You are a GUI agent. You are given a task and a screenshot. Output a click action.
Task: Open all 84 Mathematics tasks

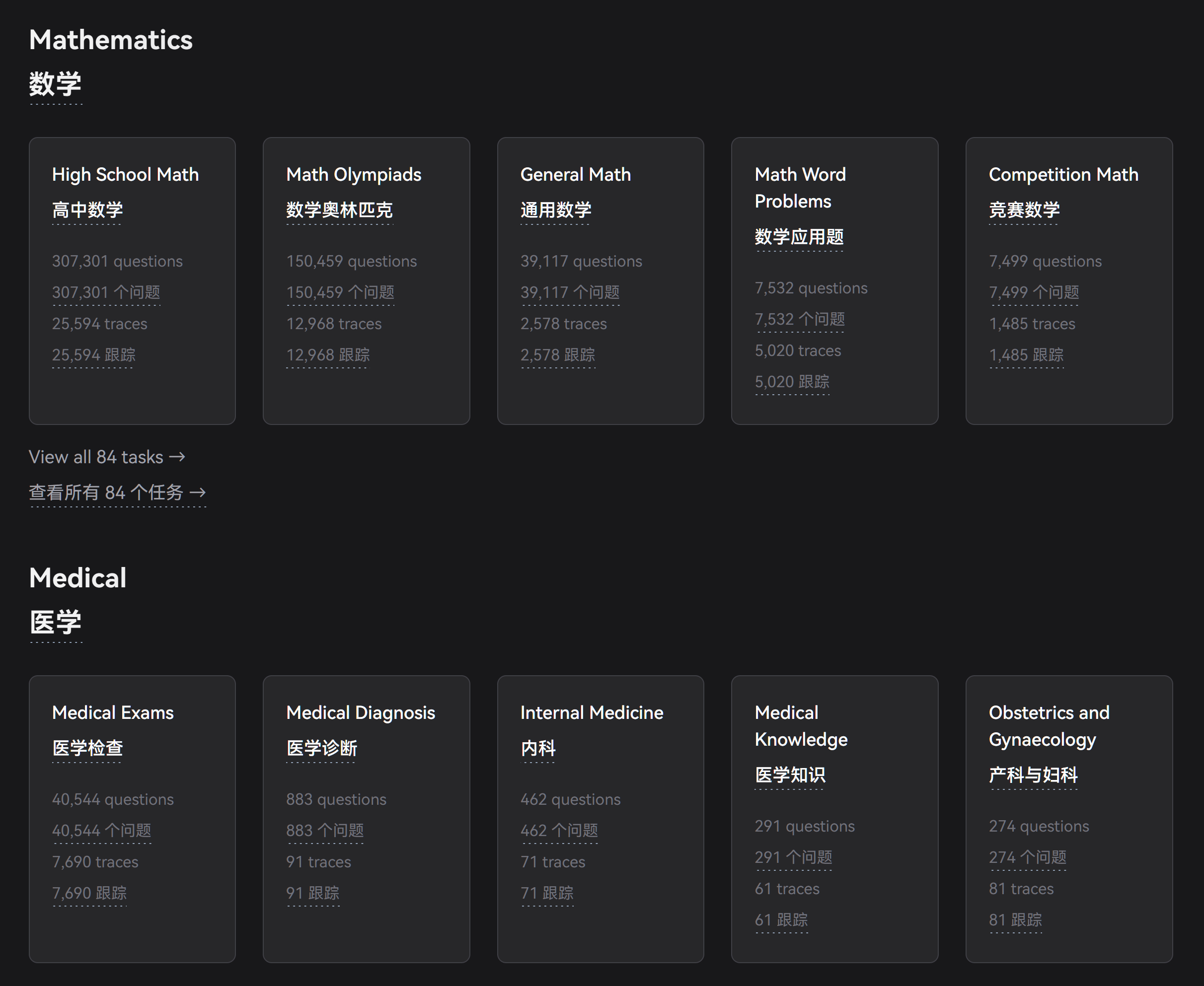108,457
